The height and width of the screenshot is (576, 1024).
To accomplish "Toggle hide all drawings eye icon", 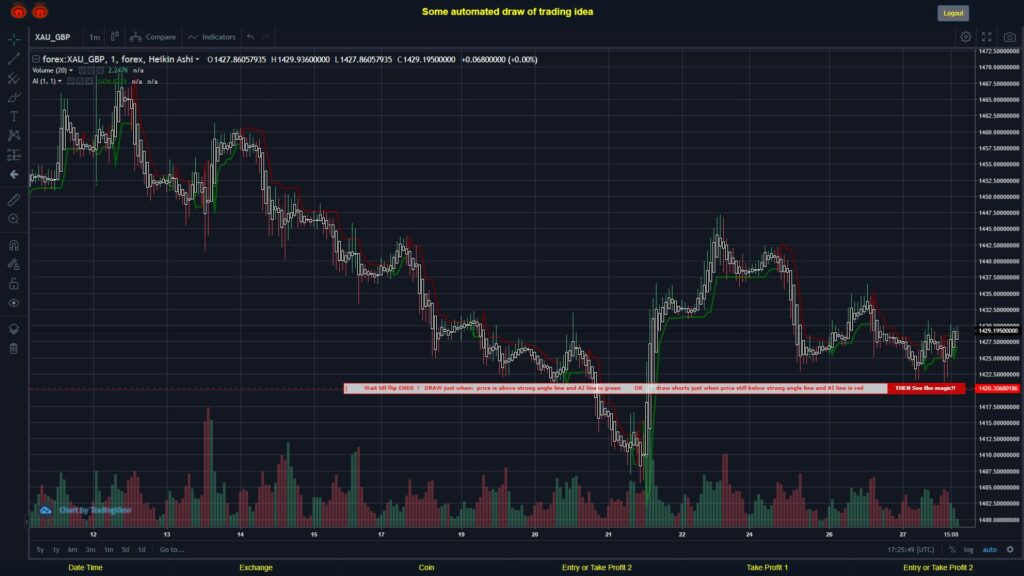I will 14,303.
